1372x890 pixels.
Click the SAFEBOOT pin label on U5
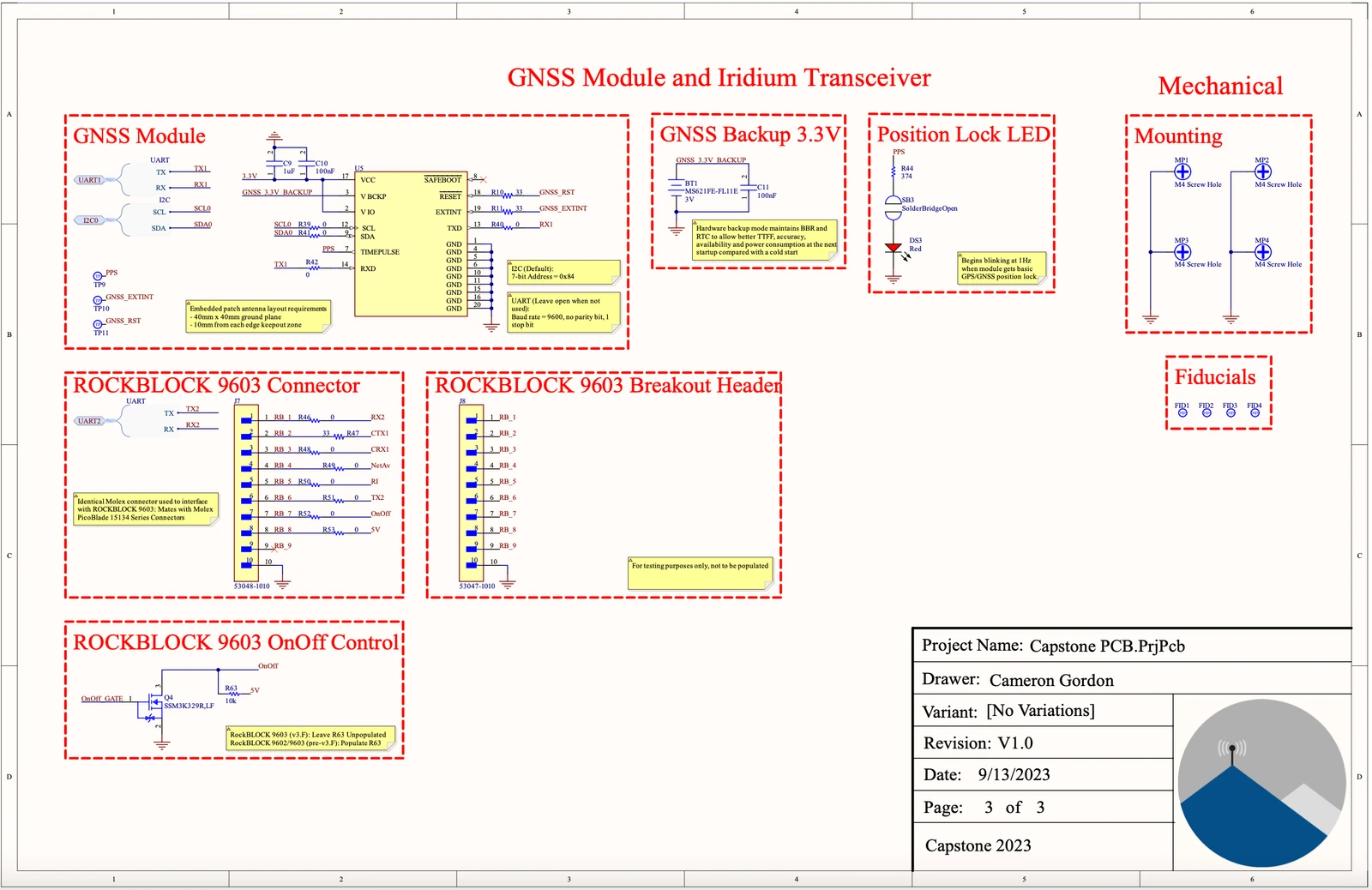[x=442, y=180]
